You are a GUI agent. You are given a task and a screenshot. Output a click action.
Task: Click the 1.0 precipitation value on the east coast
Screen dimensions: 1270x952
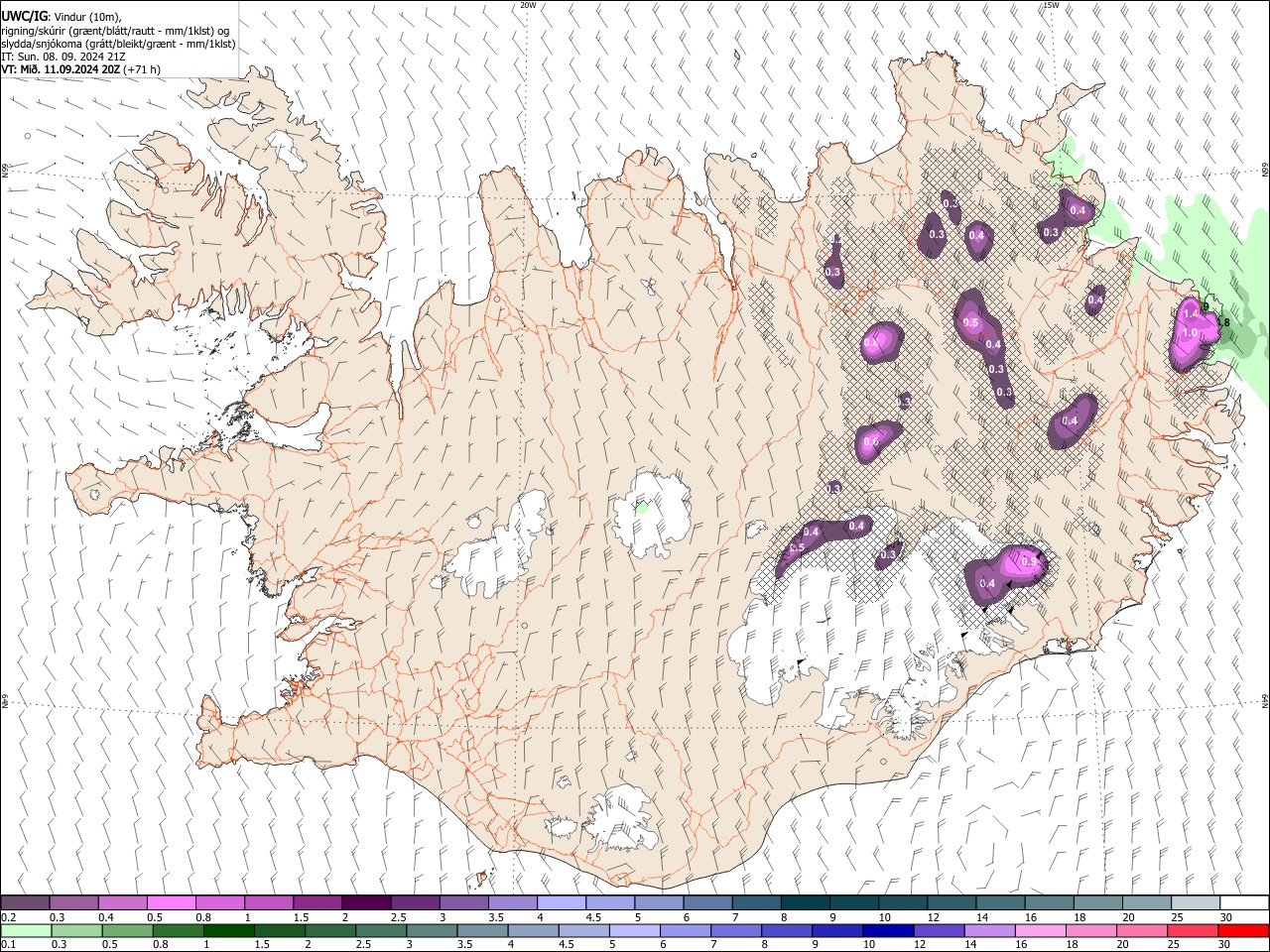point(1190,333)
